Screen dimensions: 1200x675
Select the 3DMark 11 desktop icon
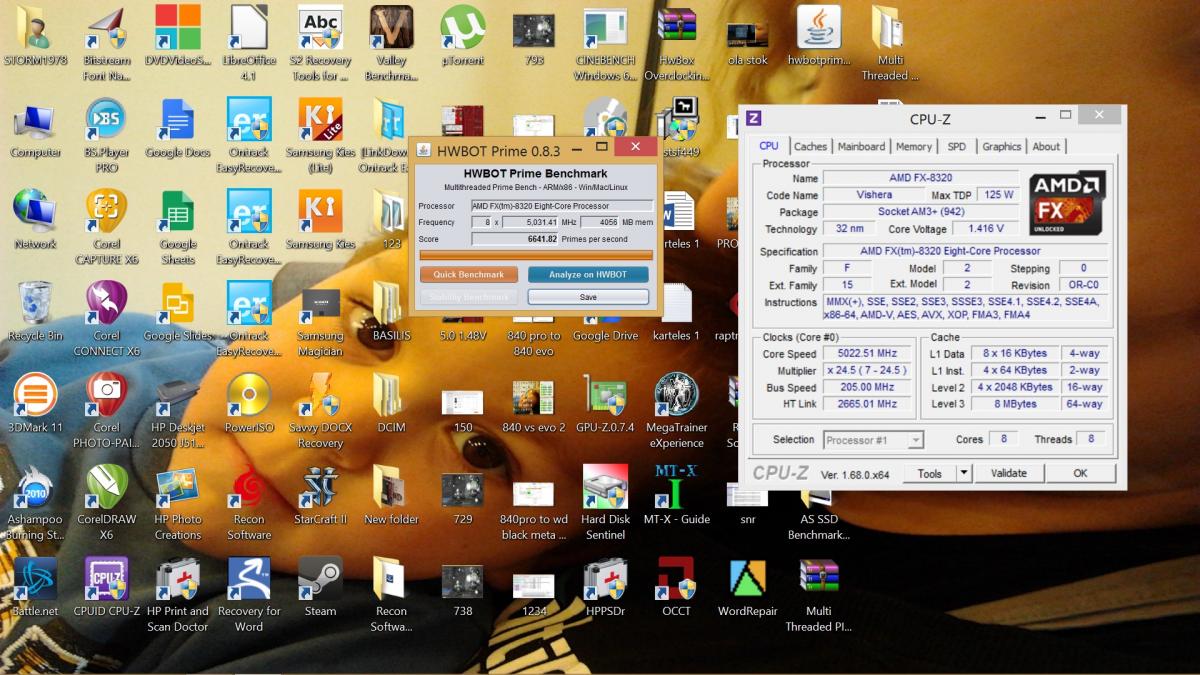point(35,403)
